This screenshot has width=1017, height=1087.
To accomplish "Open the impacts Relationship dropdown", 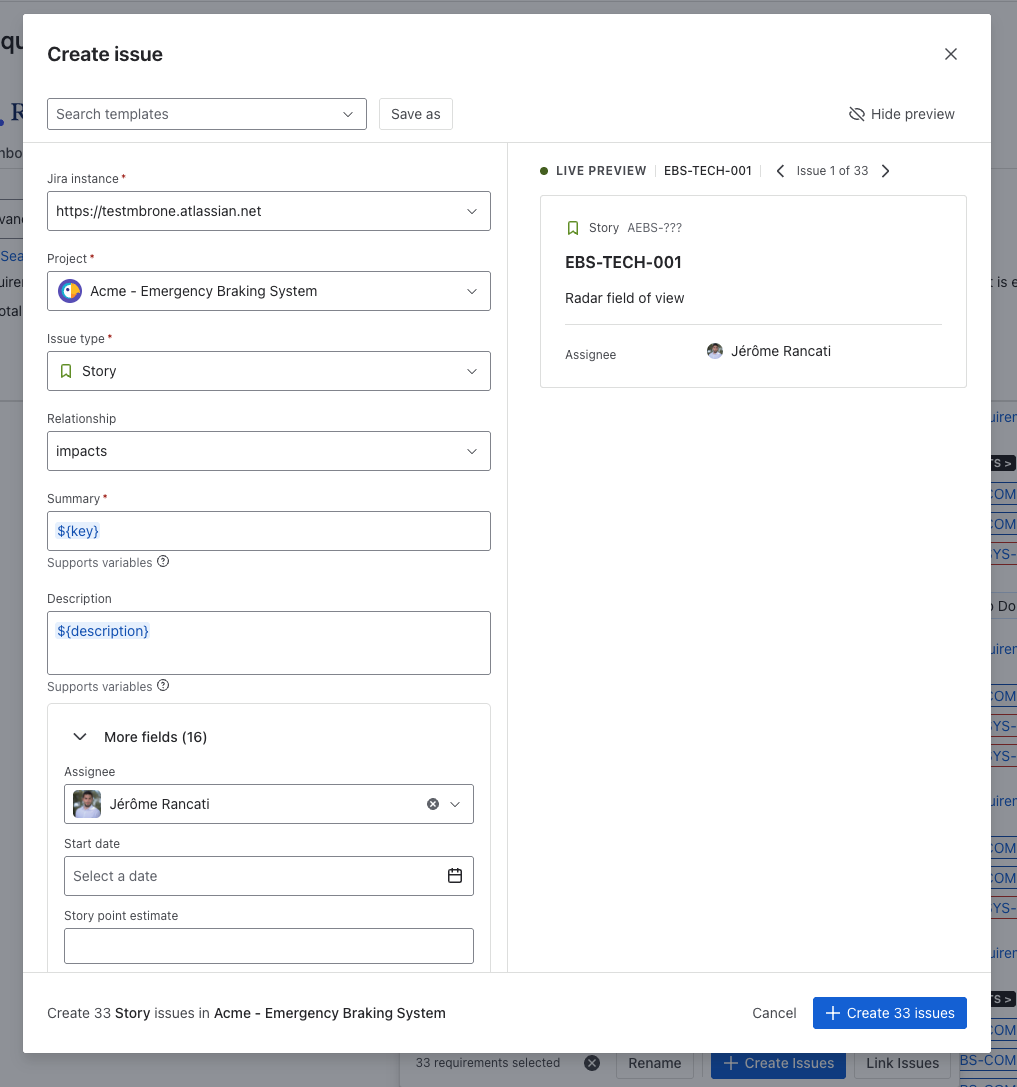I will click(269, 451).
